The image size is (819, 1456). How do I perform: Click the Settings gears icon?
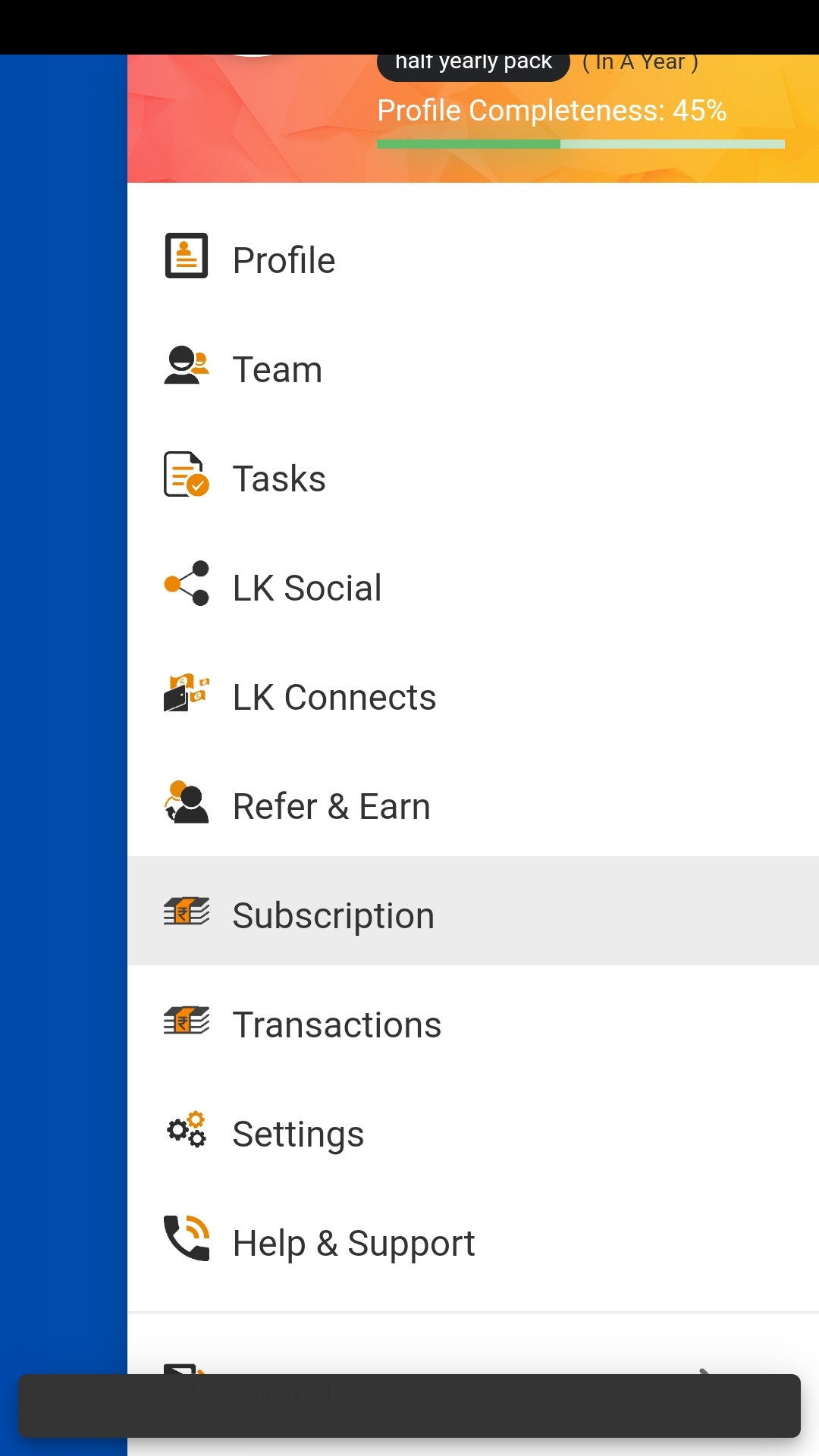pos(187,1130)
